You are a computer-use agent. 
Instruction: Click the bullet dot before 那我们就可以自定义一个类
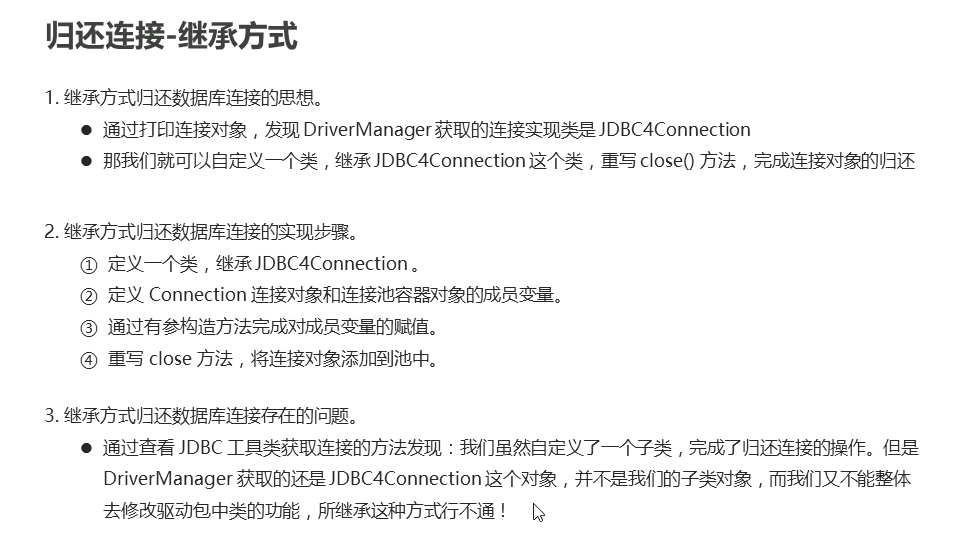pyautogui.click(x=87, y=161)
